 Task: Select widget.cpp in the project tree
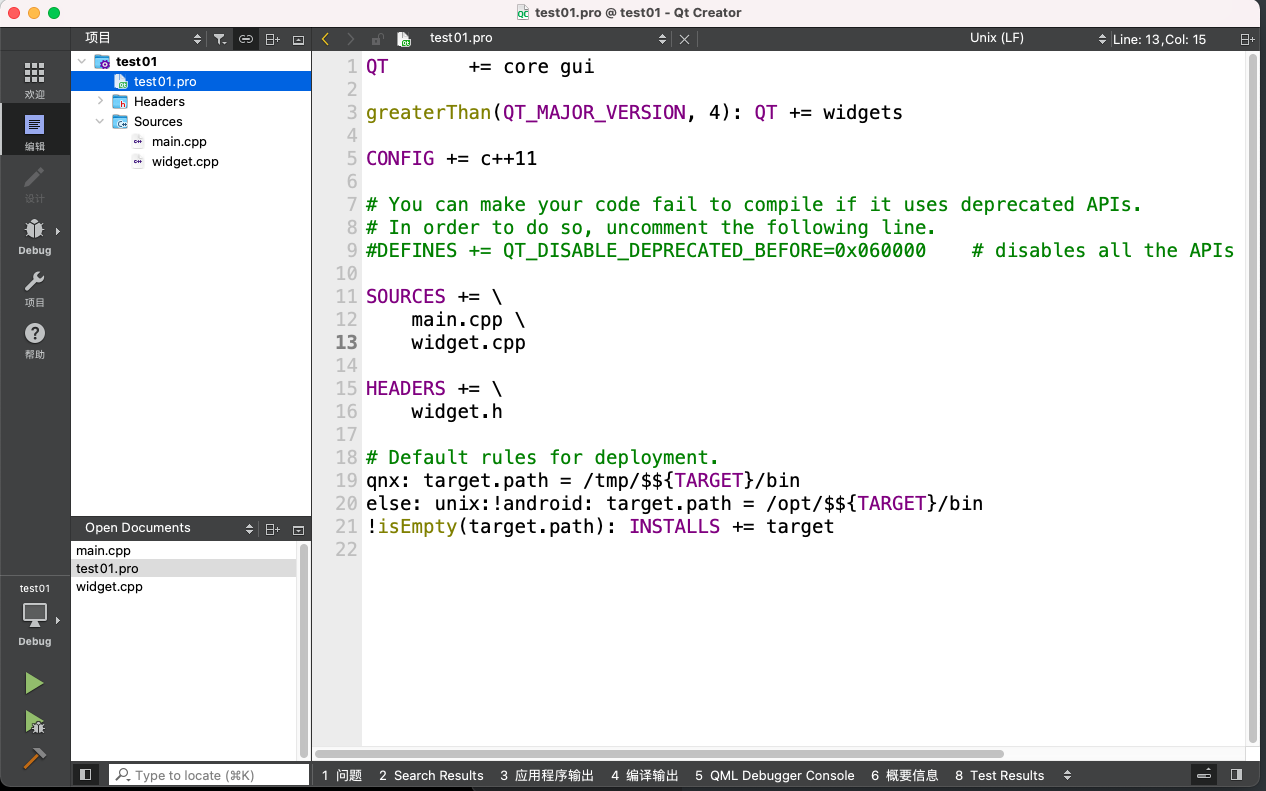[185, 162]
